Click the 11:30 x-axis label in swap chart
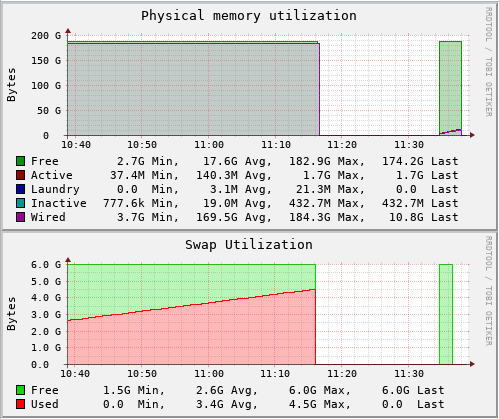This screenshot has height=419, width=499. tap(409, 374)
